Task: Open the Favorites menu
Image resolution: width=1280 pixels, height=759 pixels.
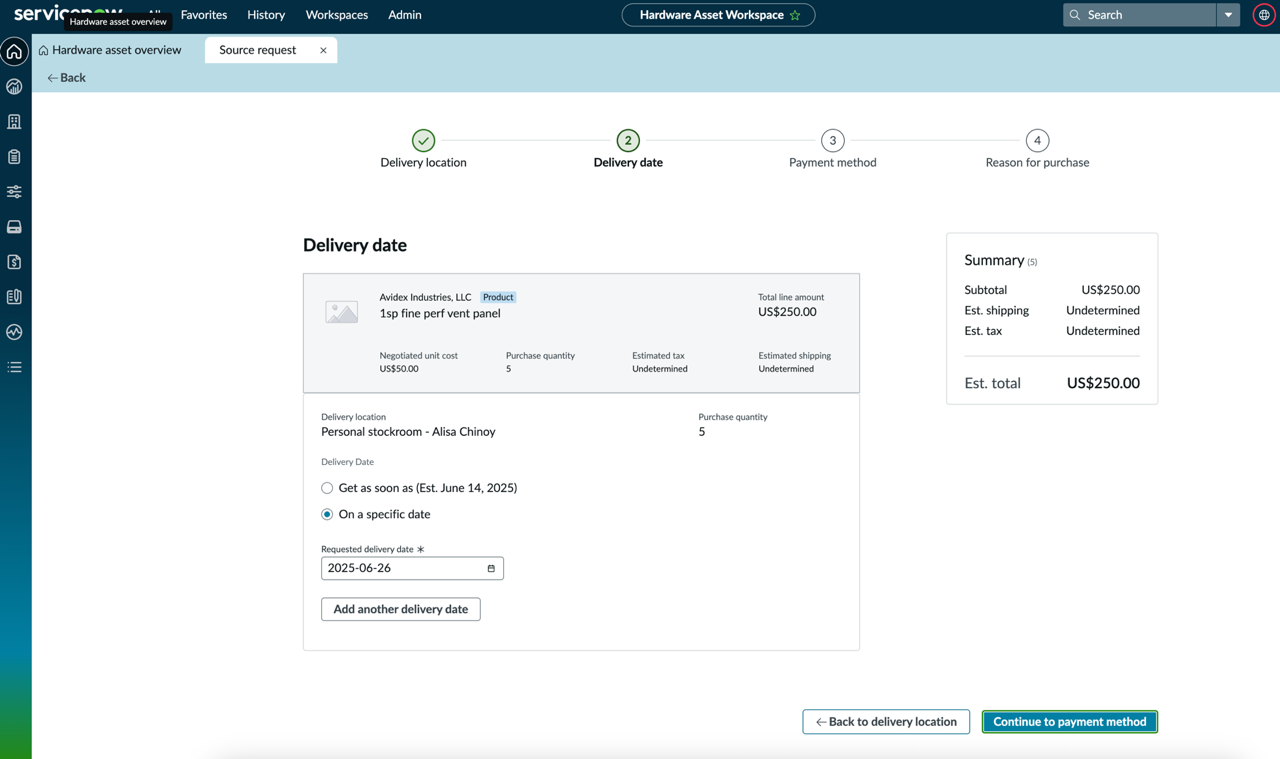Action: click(204, 15)
